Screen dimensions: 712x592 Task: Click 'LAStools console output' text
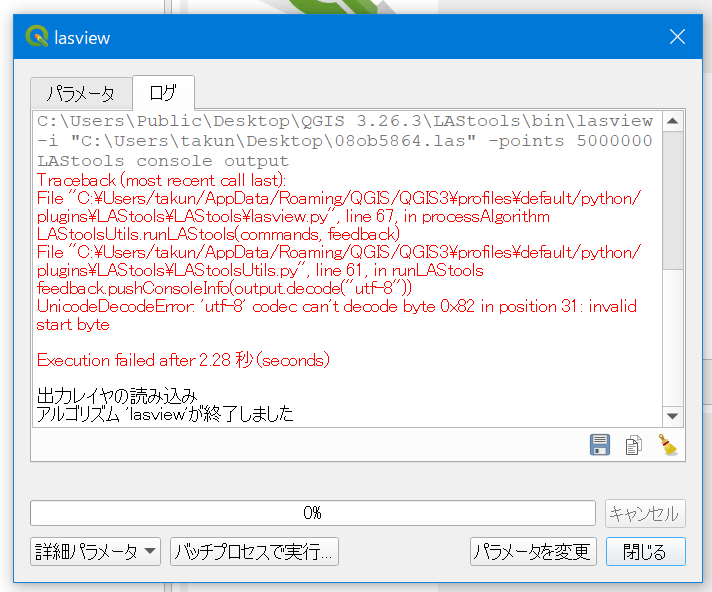pyautogui.click(x=163, y=161)
